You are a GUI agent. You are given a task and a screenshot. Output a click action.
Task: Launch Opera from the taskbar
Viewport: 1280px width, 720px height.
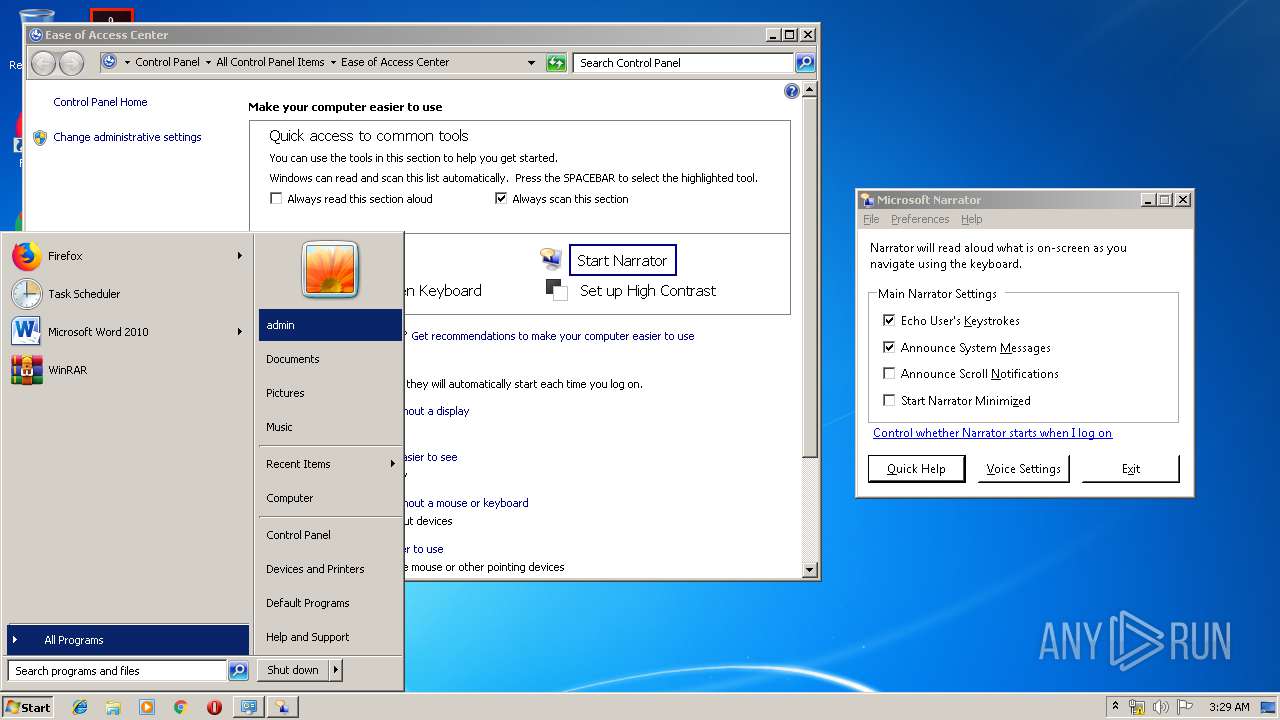214,707
